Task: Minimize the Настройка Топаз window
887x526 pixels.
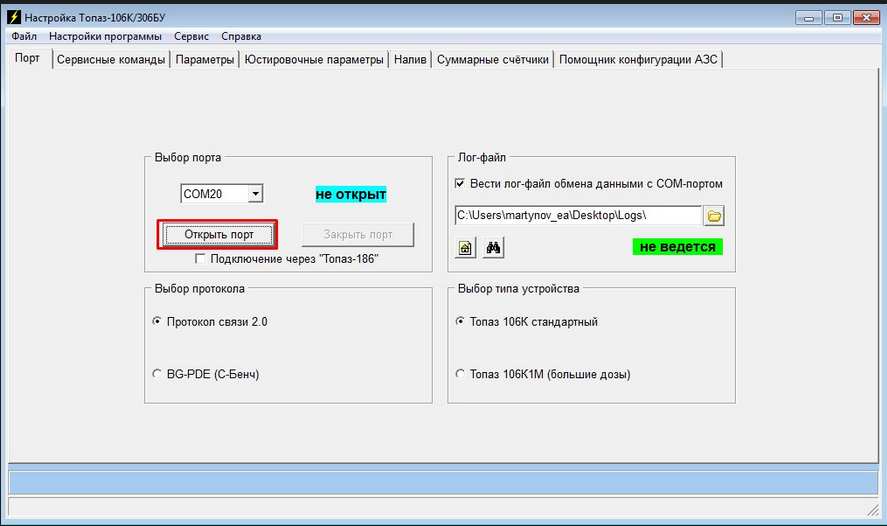Action: [808, 18]
